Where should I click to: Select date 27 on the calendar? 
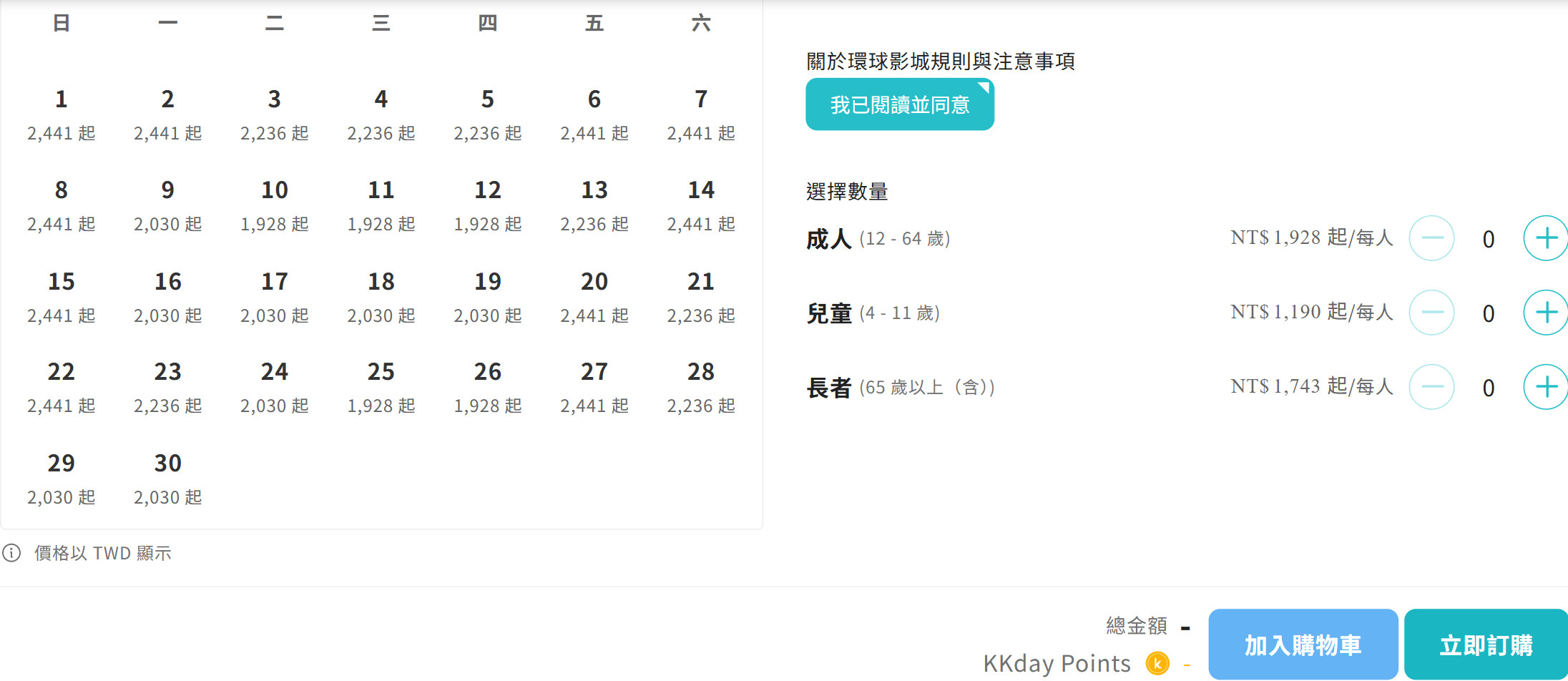click(594, 387)
